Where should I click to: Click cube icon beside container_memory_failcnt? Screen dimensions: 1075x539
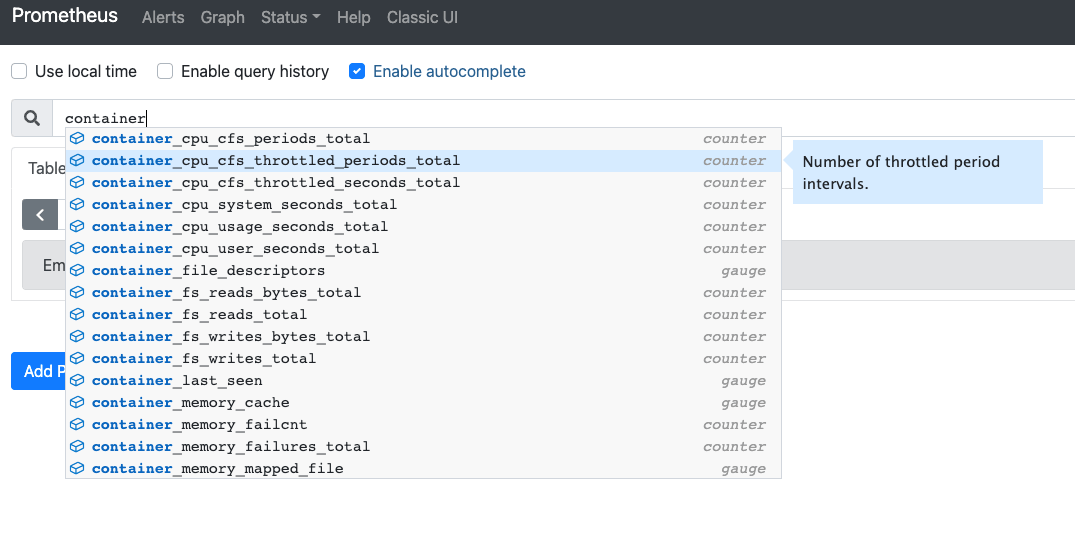point(77,424)
